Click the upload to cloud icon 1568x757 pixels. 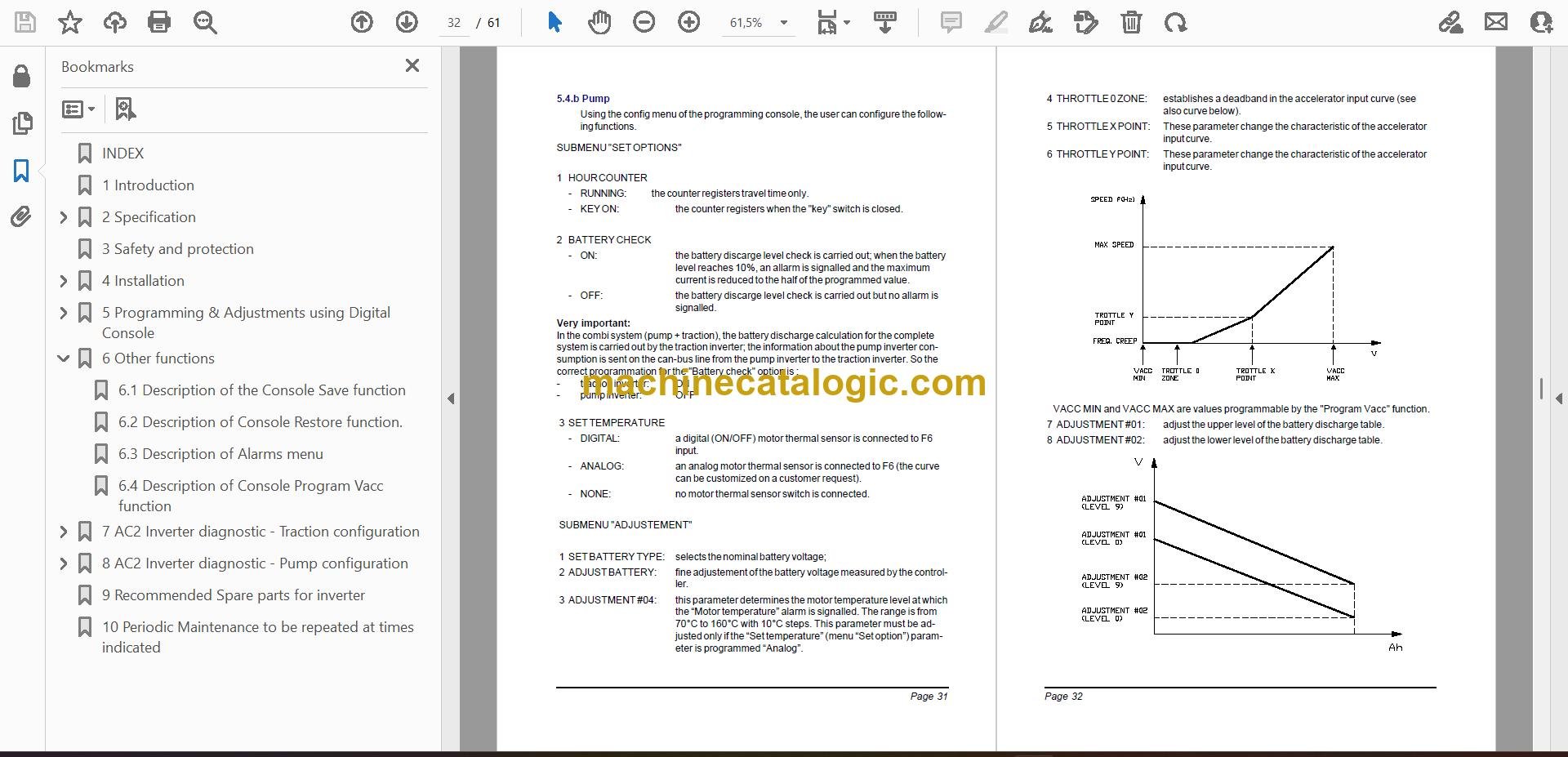coord(114,22)
